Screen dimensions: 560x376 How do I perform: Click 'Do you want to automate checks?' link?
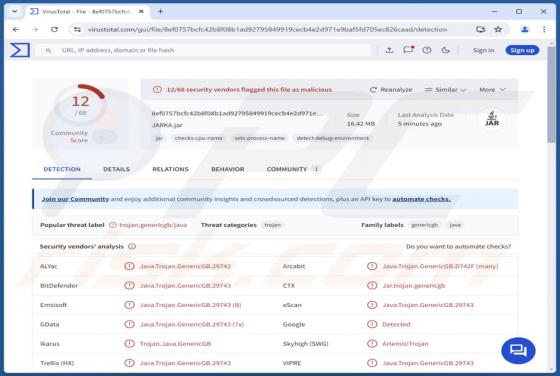459,246
